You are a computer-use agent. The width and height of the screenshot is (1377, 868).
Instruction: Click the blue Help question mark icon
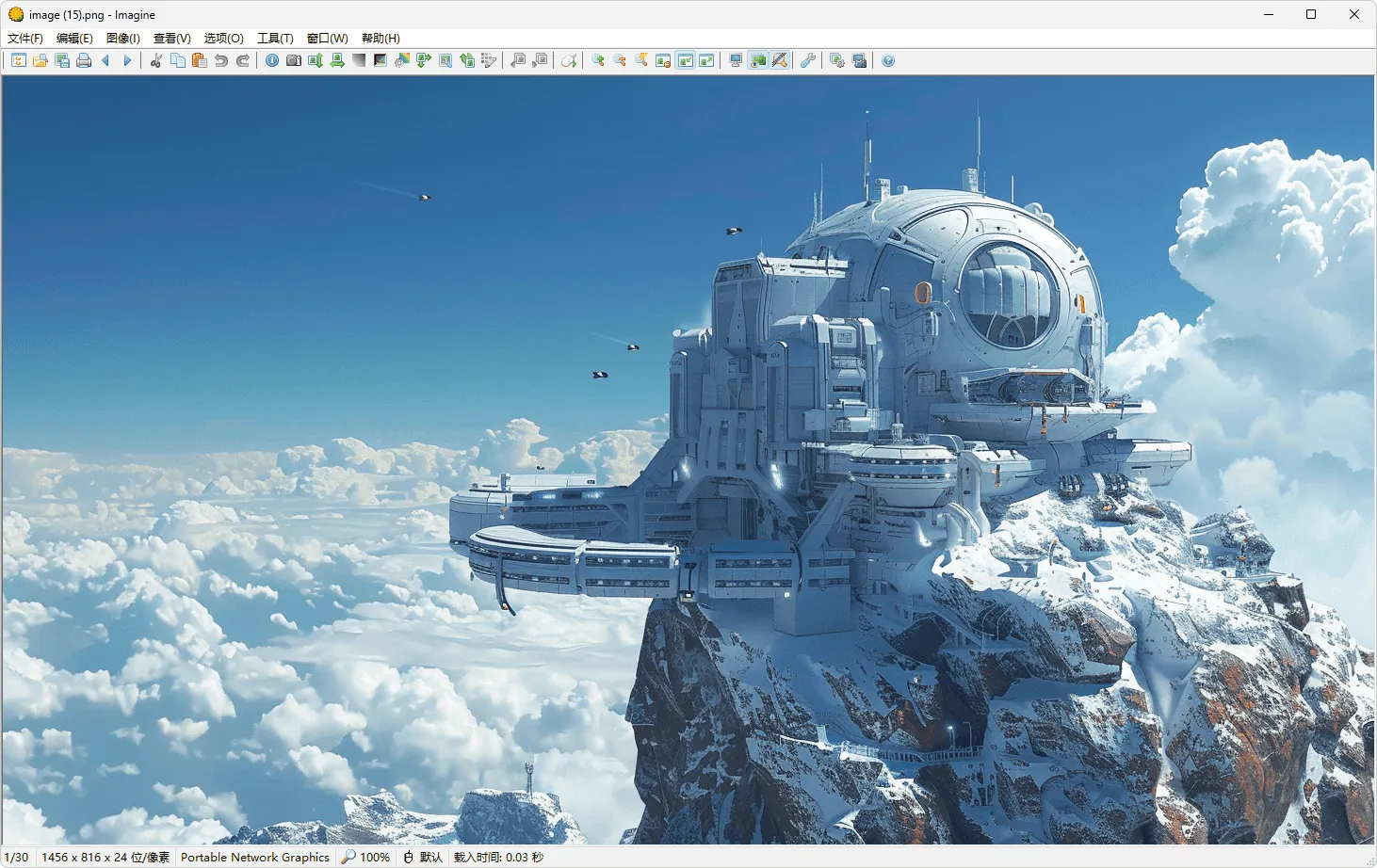pos(888,60)
